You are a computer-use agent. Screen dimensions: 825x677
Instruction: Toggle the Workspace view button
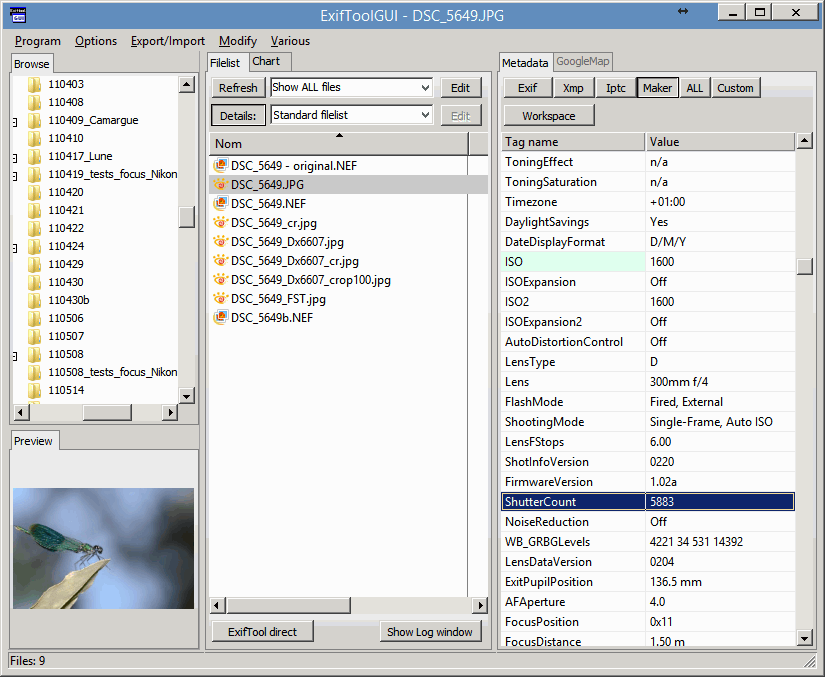coord(549,116)
